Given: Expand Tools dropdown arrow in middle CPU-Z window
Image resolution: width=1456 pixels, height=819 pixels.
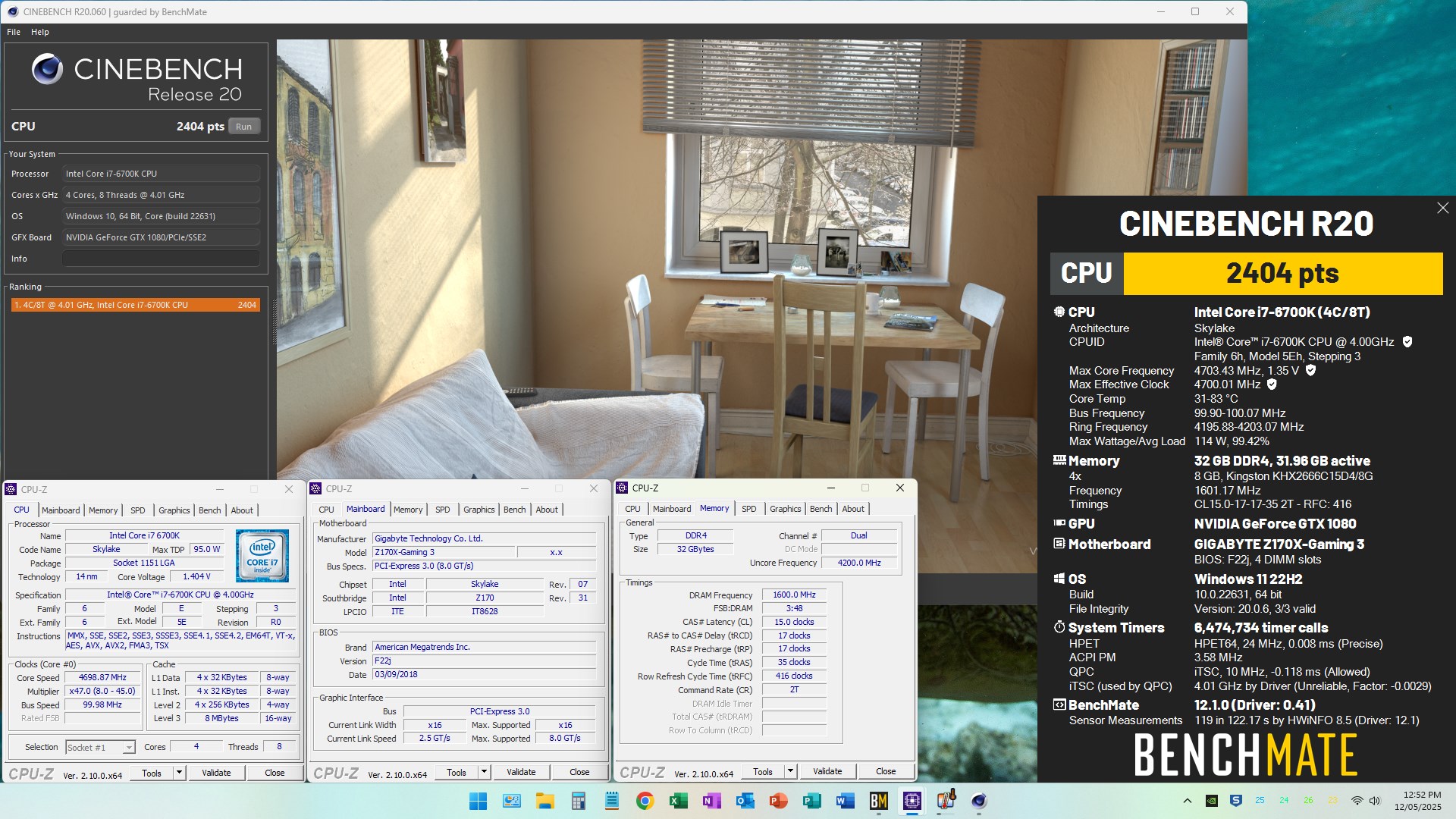Looking at the screenshot, I should click(485, 772).
